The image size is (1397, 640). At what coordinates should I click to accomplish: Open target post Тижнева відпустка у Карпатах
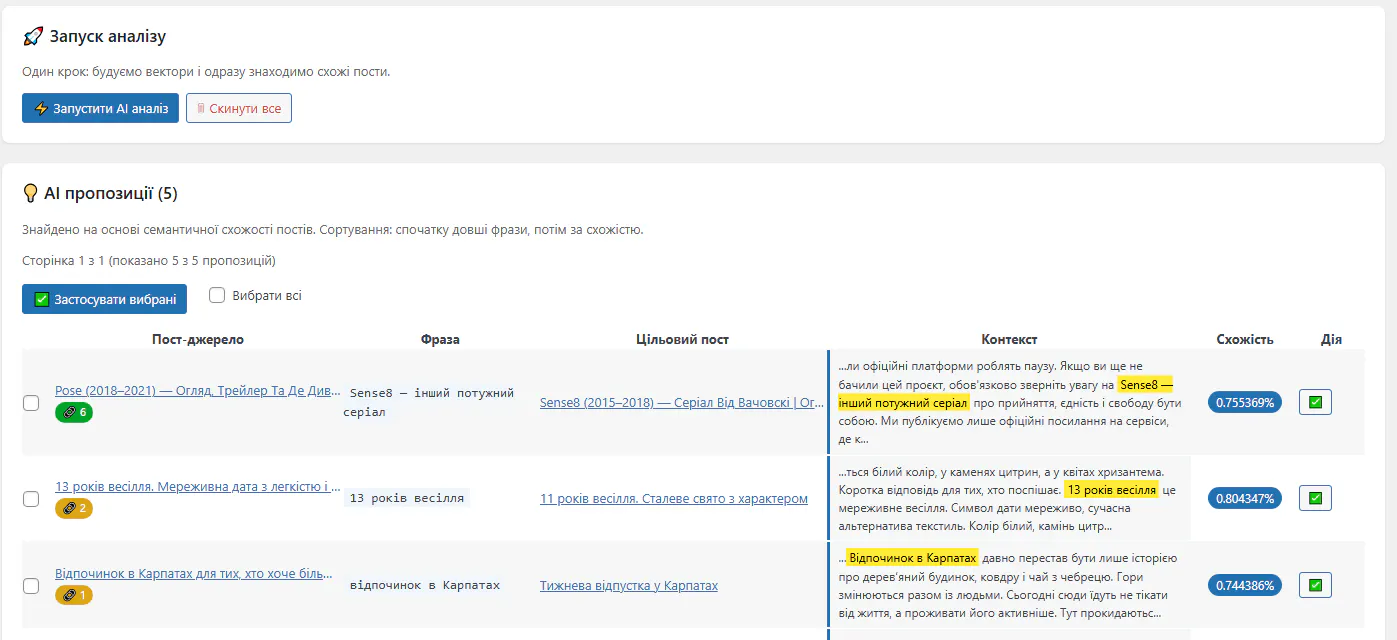point(629,585)
